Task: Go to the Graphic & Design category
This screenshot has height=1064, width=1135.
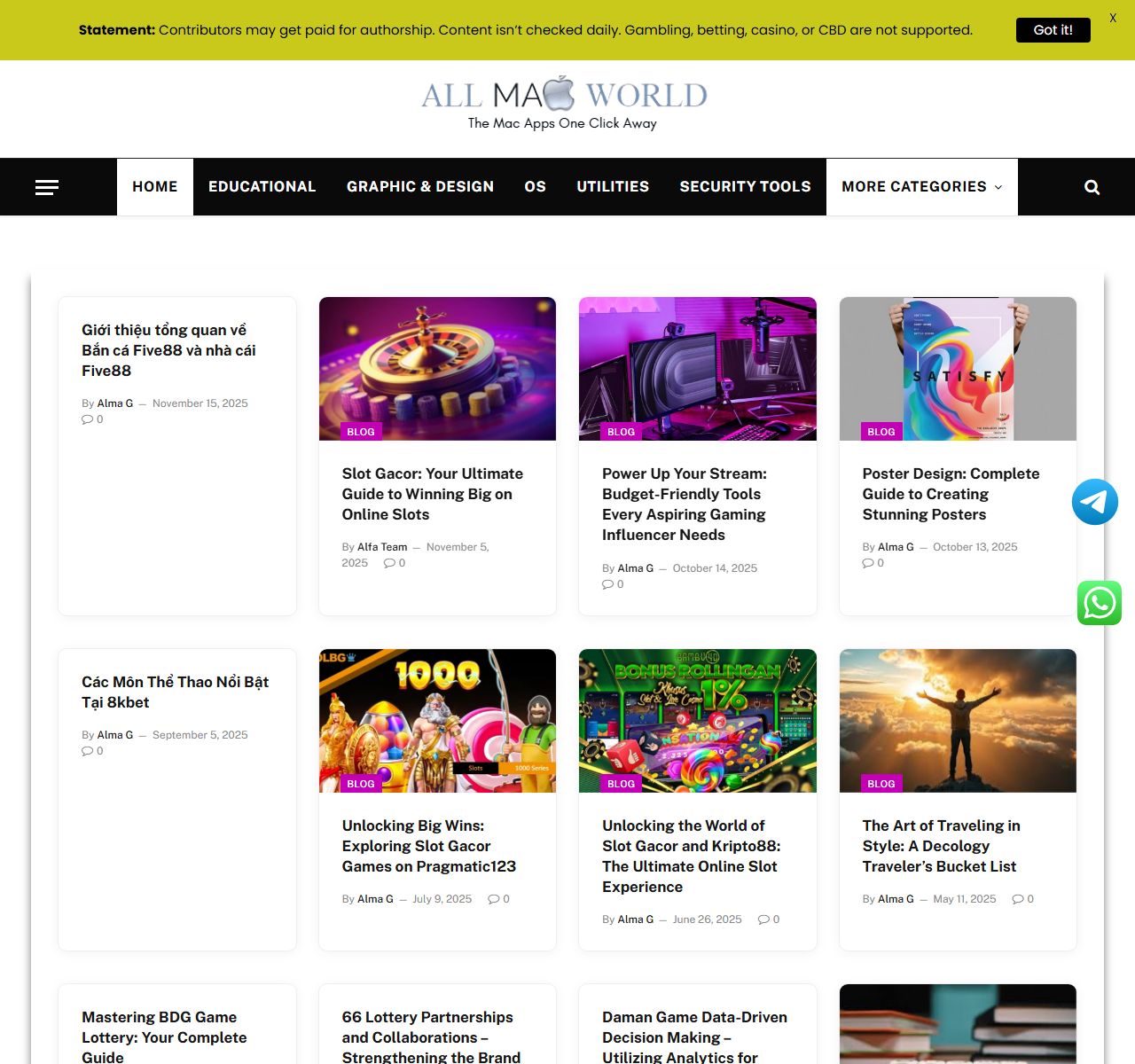Action: [420, 187]
